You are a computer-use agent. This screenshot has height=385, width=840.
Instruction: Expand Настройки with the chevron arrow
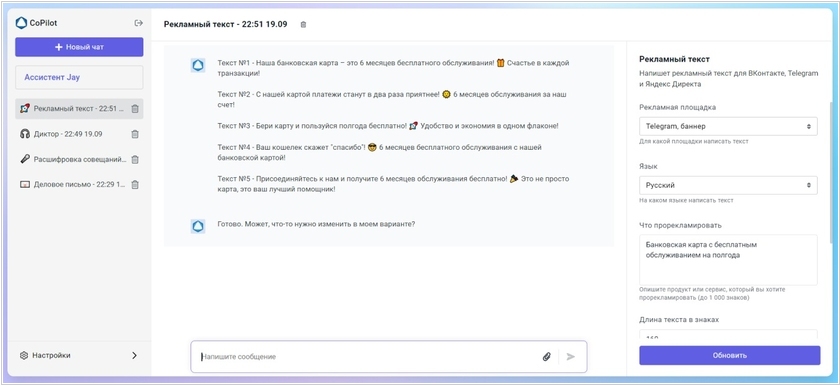(134, 356)
